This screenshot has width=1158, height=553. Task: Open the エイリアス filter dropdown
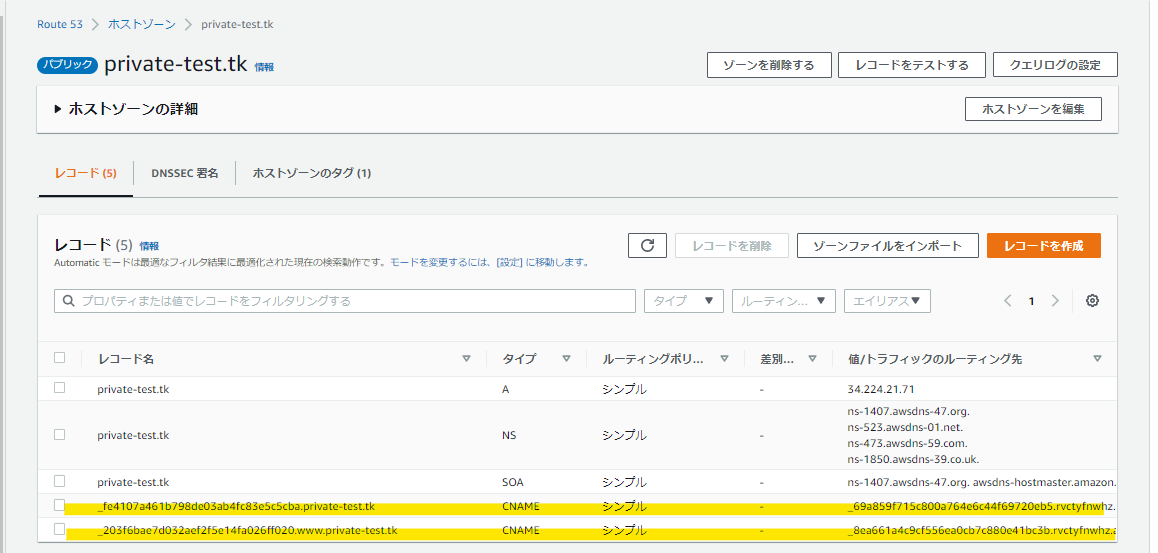(x=887, y=301)
